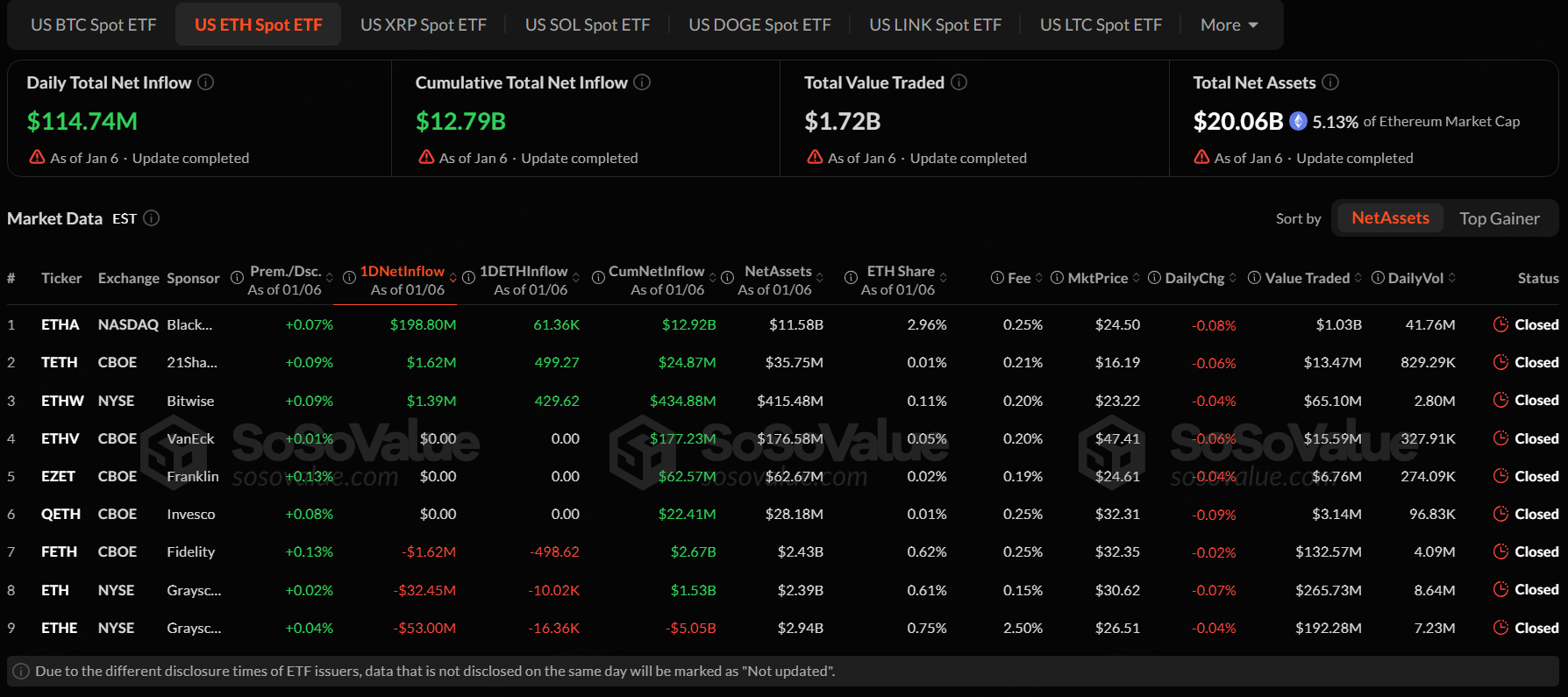Switch to US BTC Spot ETF tab
The image size is (1568, 697).
click(x=94, y=25)
